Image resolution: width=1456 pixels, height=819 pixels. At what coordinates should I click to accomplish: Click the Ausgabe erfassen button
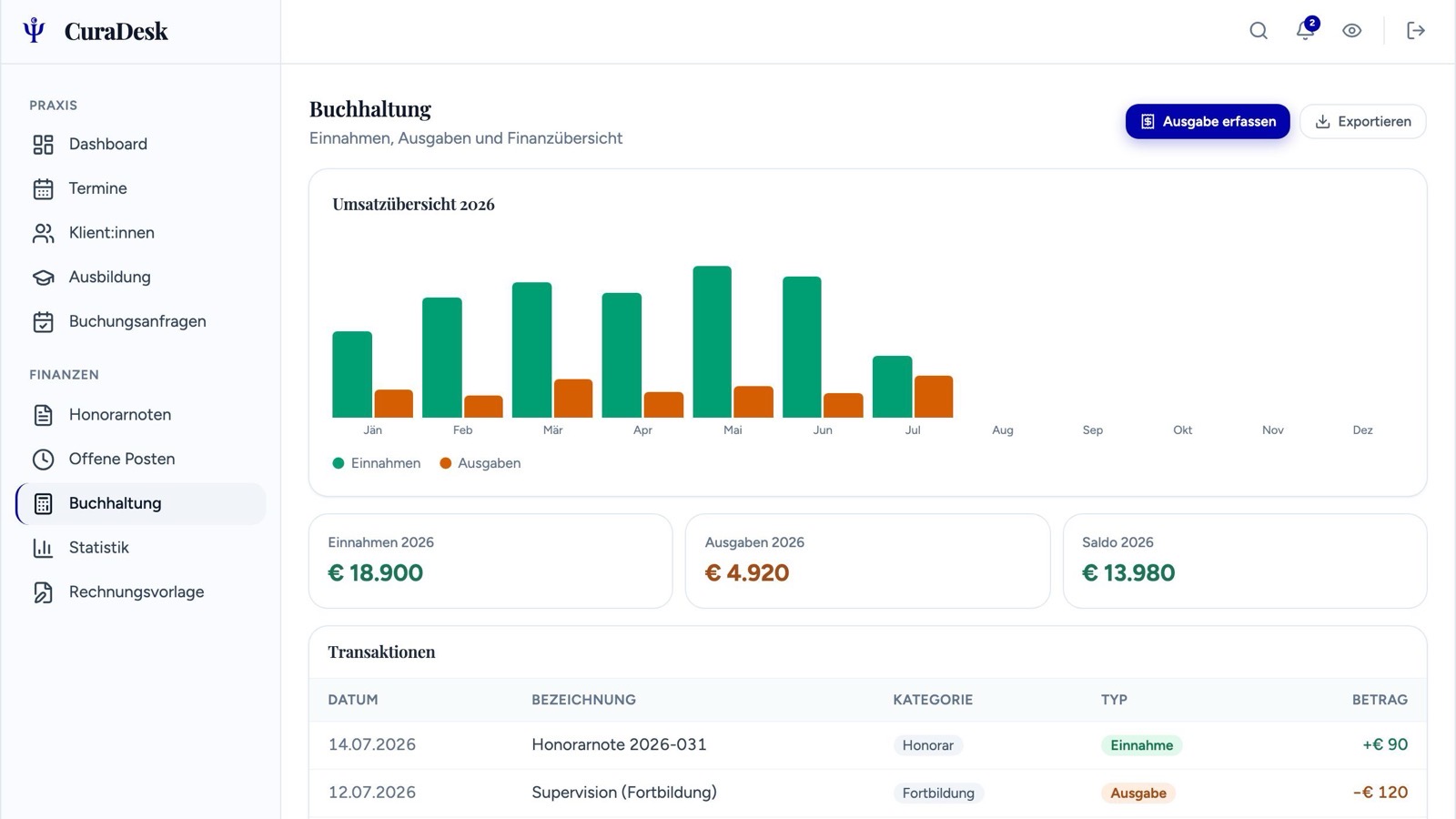point(1208,122)
